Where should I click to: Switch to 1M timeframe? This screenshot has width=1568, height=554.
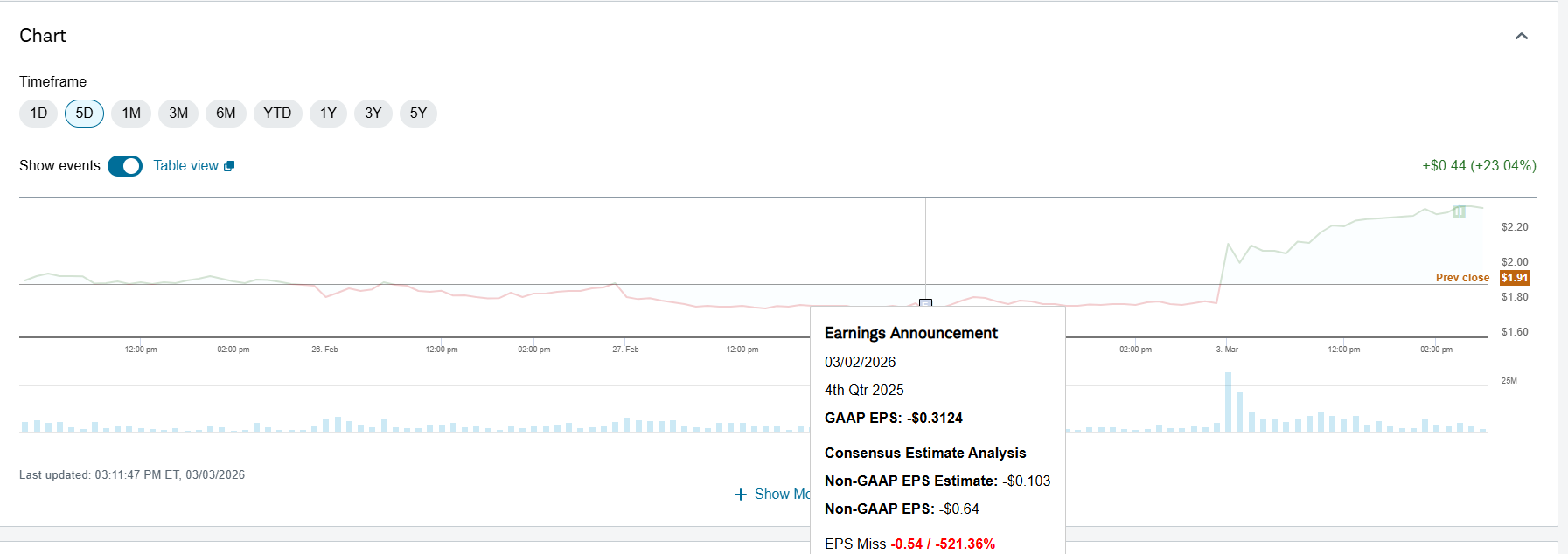(131, 114)
